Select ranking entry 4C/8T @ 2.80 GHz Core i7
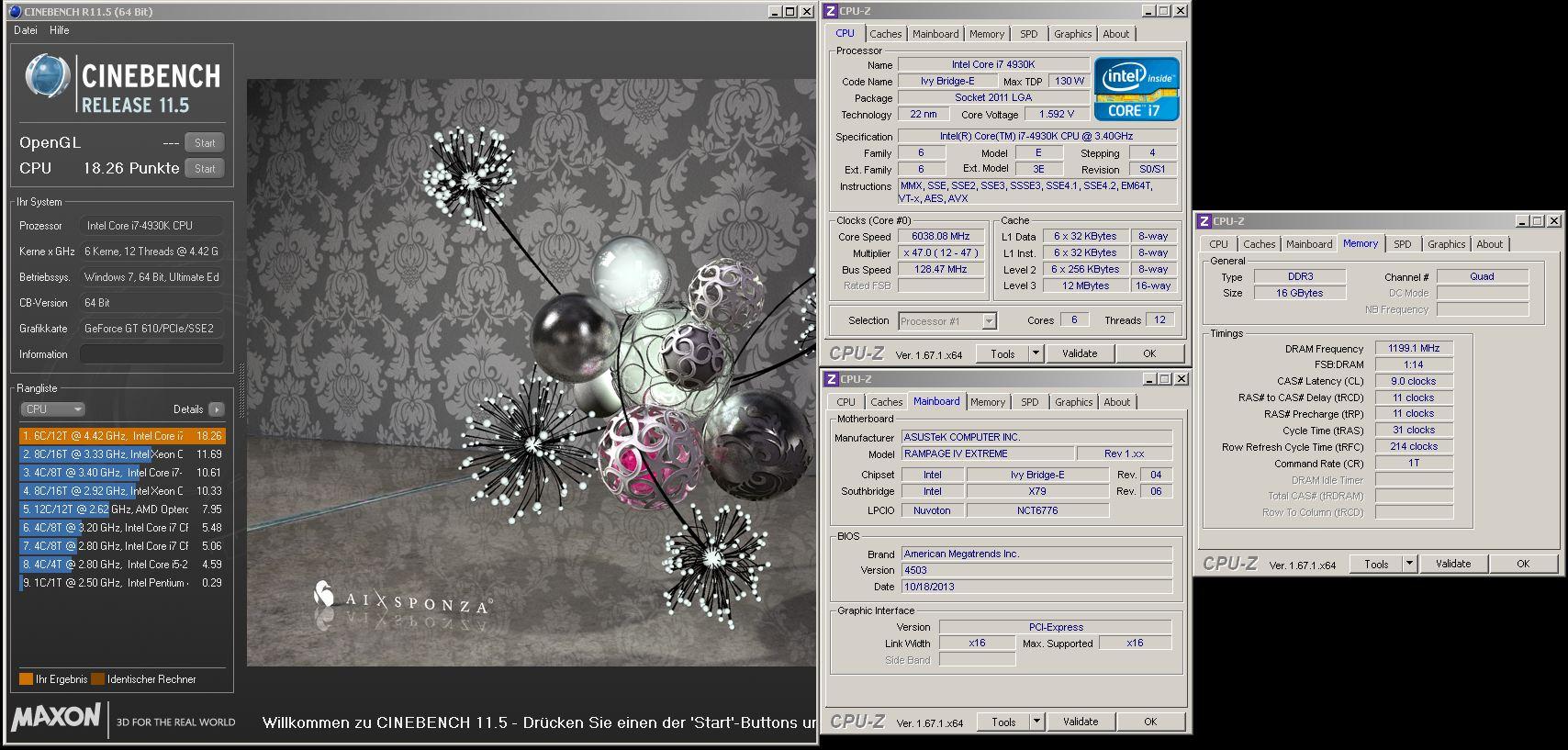The image size is (1568, 750). point(122,546)
